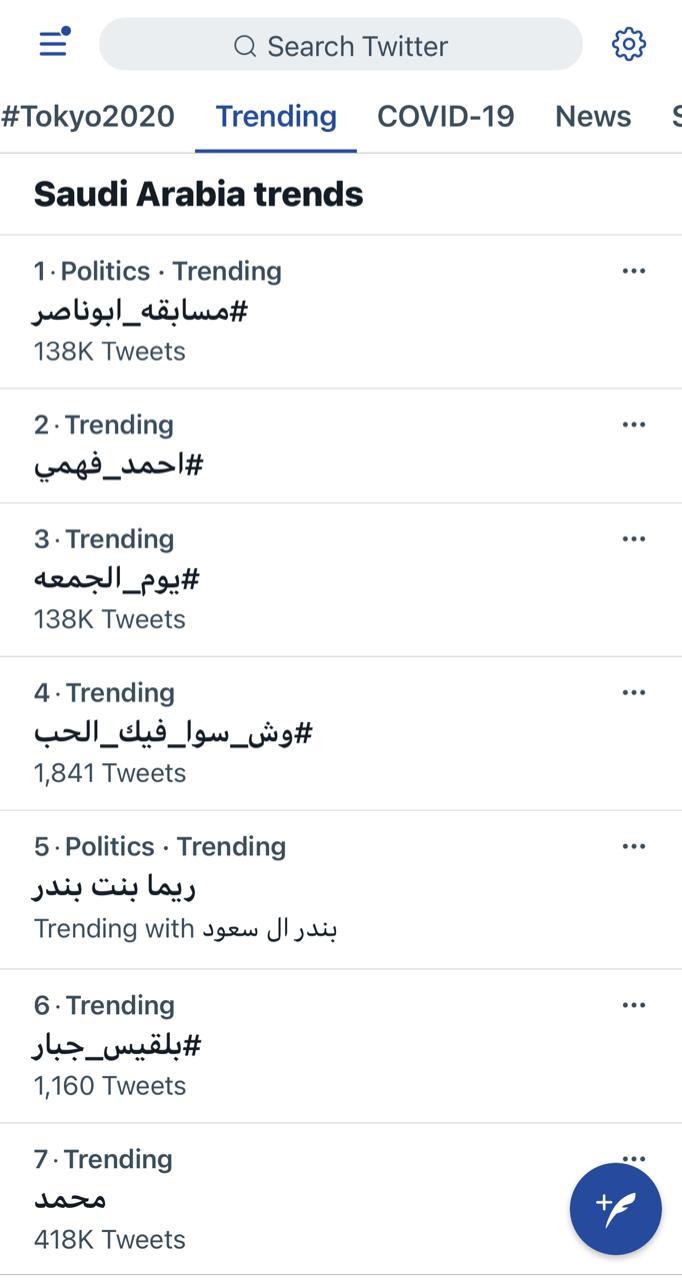Tap the compose new tweet button
682x1280 pixels.
pos(615,1207)
